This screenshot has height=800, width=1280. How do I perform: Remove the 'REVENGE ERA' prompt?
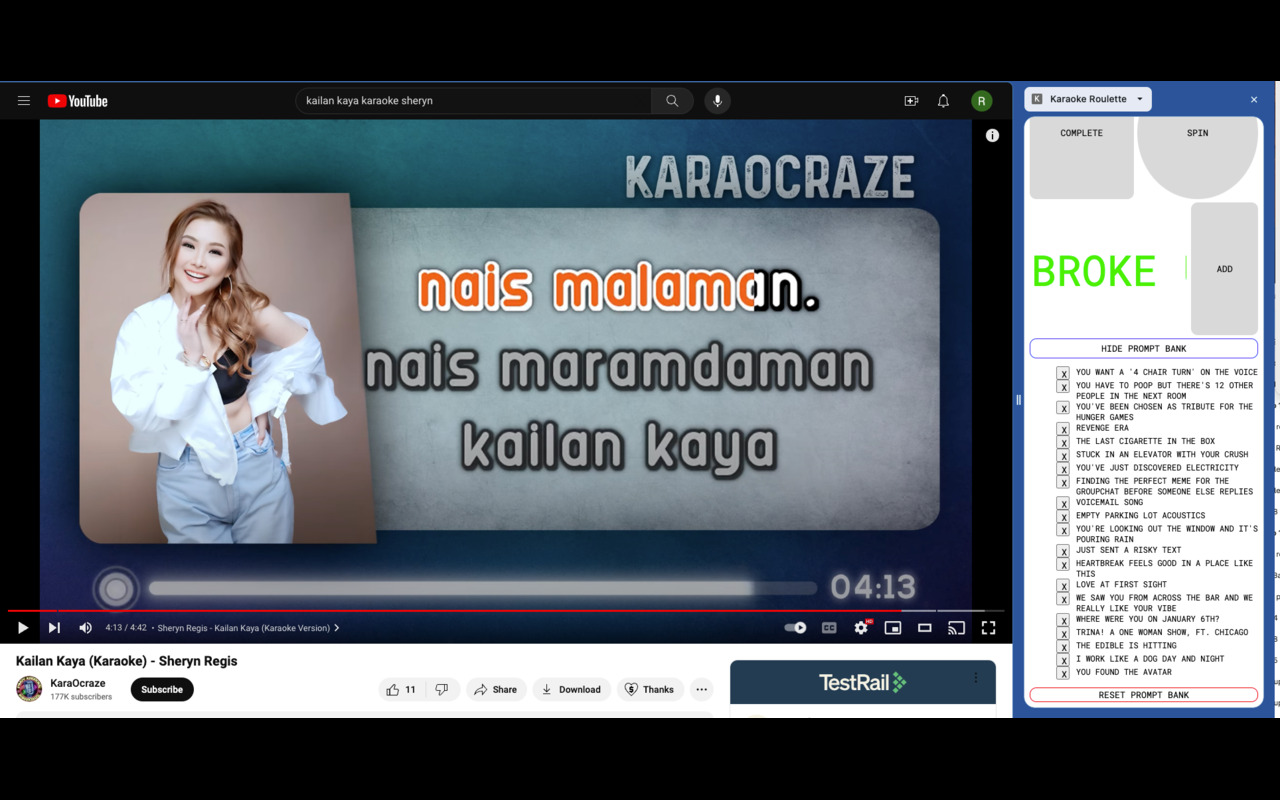pos(1063,429)
